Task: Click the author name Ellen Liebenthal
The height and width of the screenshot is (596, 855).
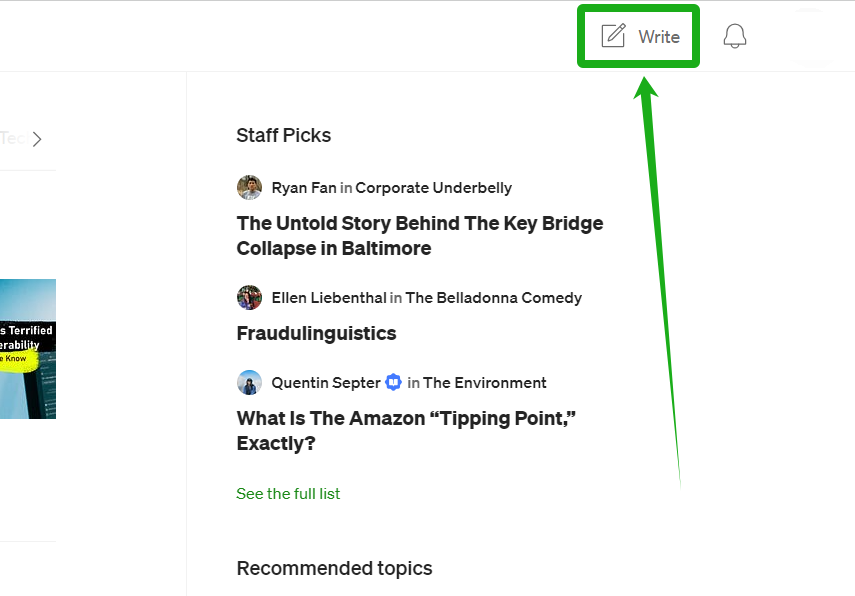Action: 329,298
